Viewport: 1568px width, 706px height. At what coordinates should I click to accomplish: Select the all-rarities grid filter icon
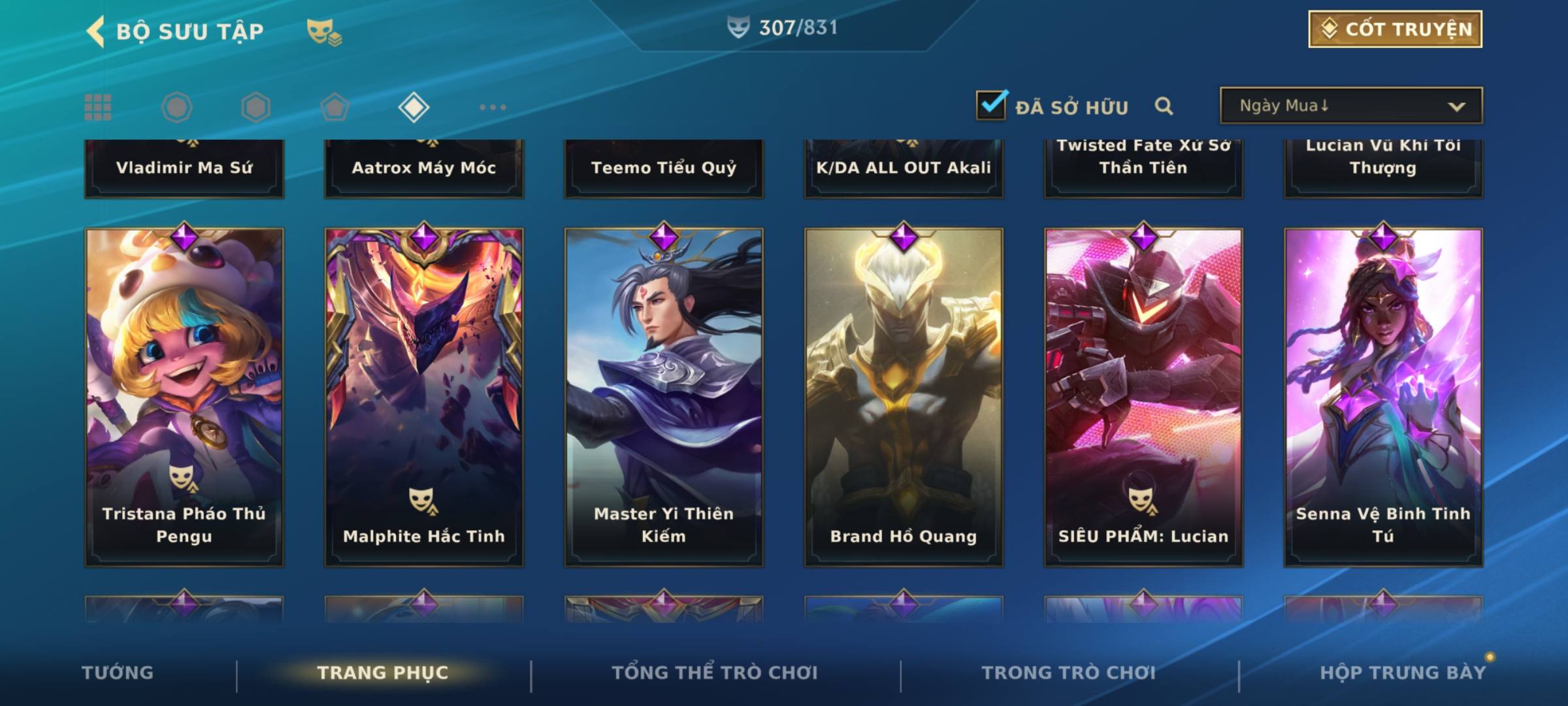pyautogui.click(x=98, y=107)
